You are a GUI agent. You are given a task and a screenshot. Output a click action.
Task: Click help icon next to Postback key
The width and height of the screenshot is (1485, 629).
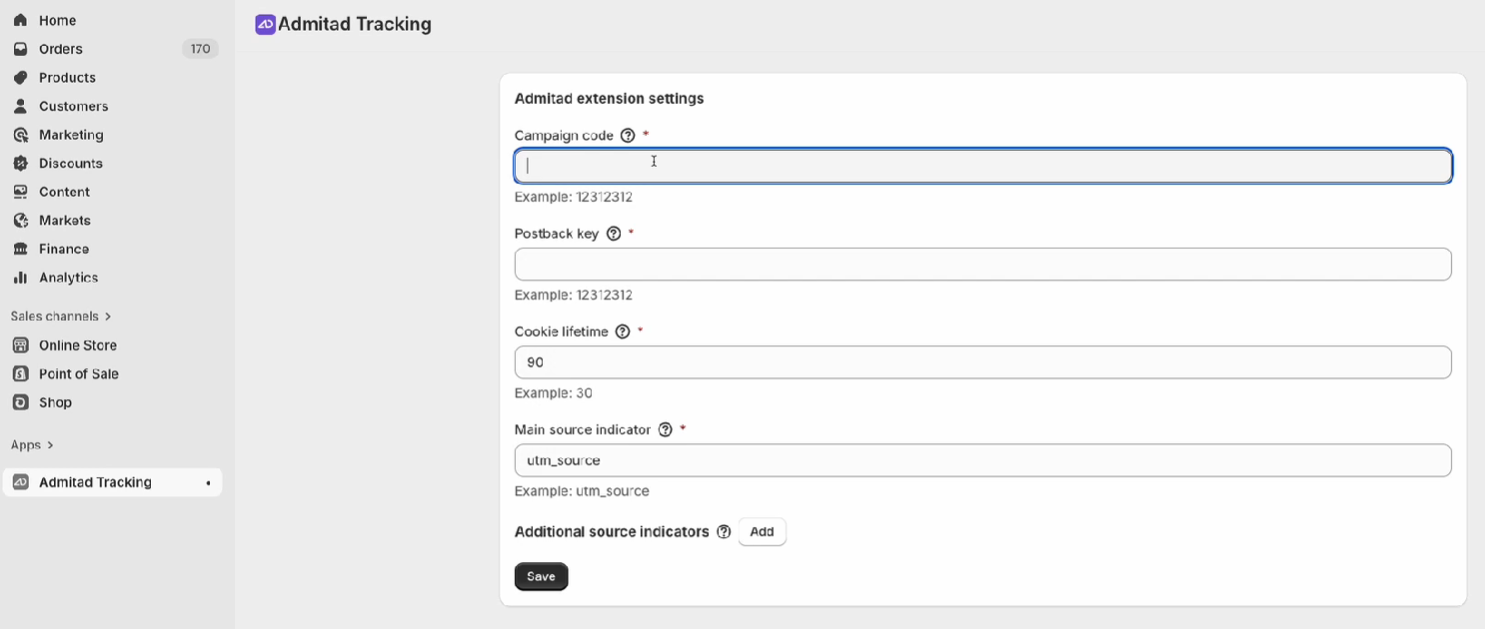(x=614, y=234)
